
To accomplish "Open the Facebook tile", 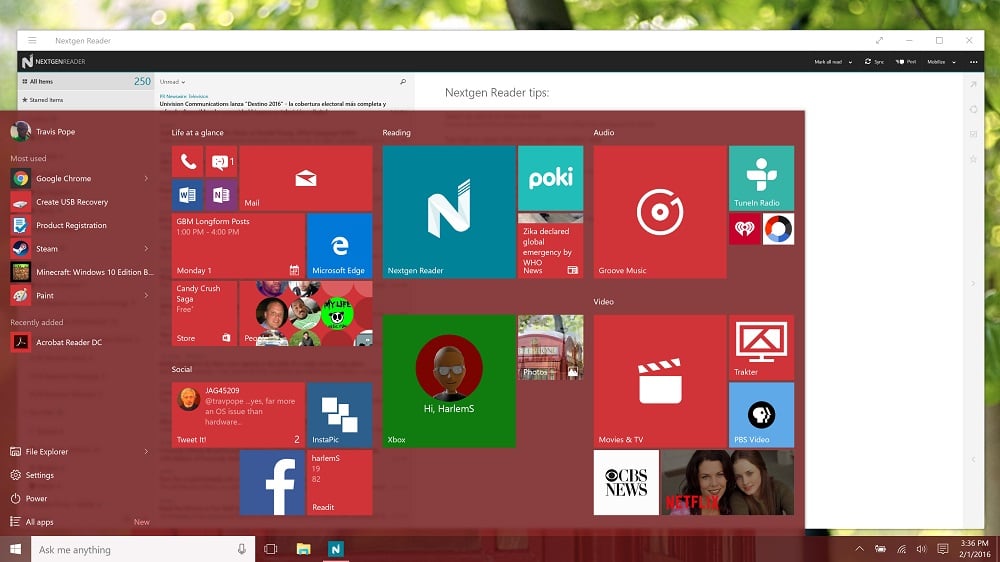I will click(272, 482).
